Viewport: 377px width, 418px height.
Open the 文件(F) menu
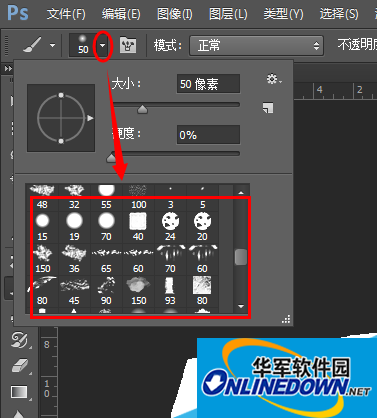(x=66, y=14)
